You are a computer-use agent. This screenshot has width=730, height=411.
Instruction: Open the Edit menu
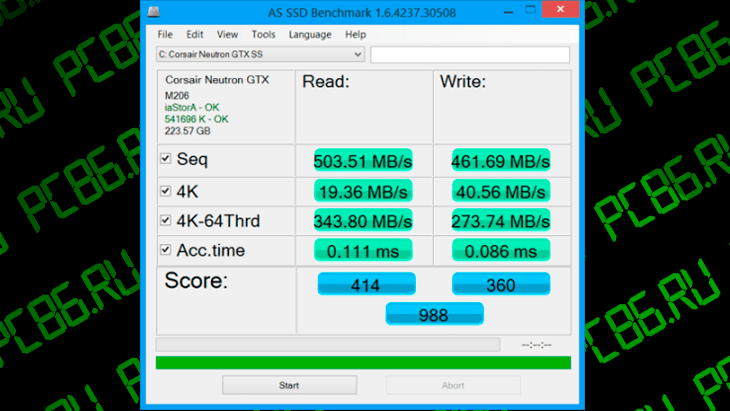[195, 34]
